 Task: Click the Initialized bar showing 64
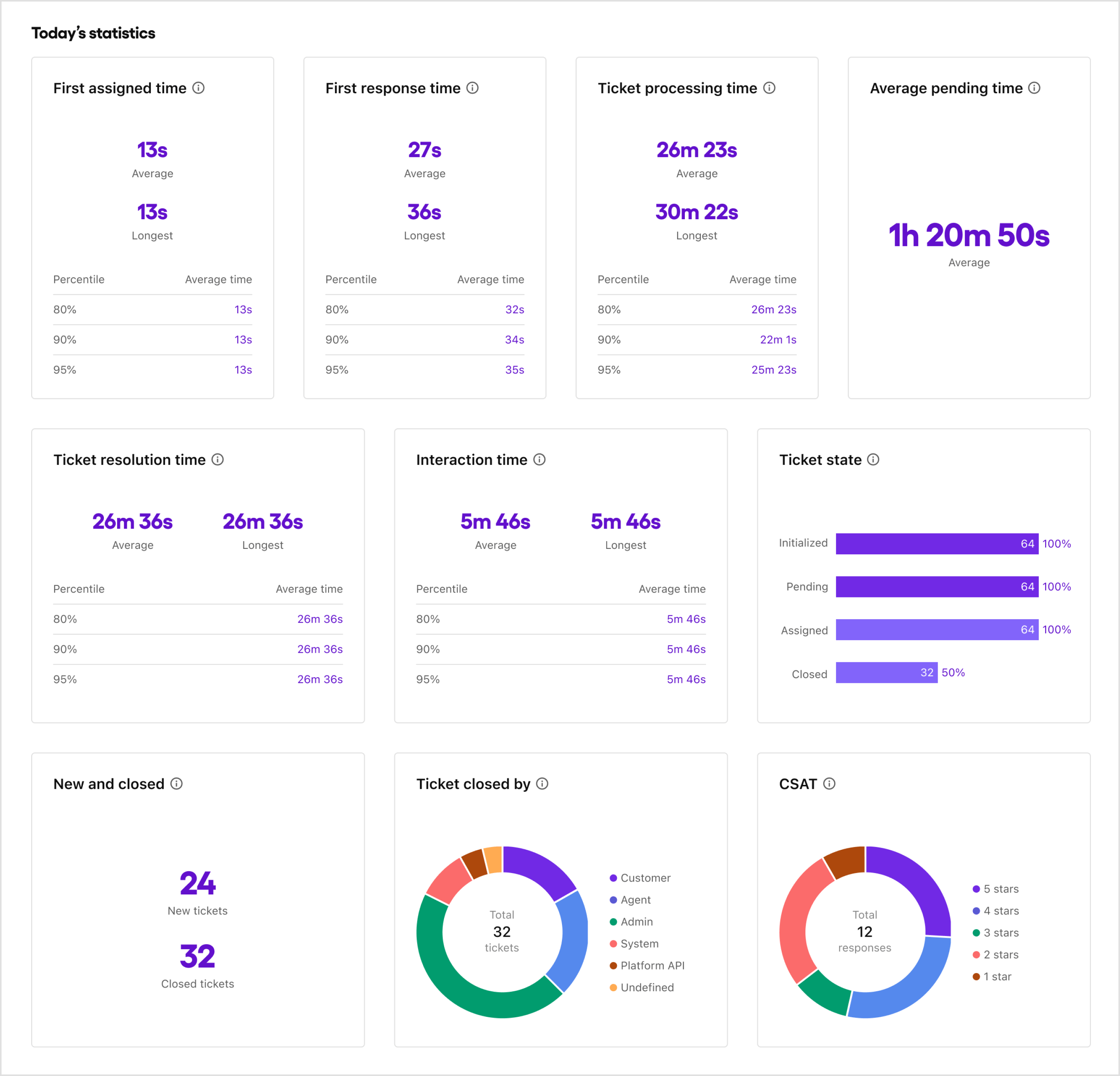937,544
